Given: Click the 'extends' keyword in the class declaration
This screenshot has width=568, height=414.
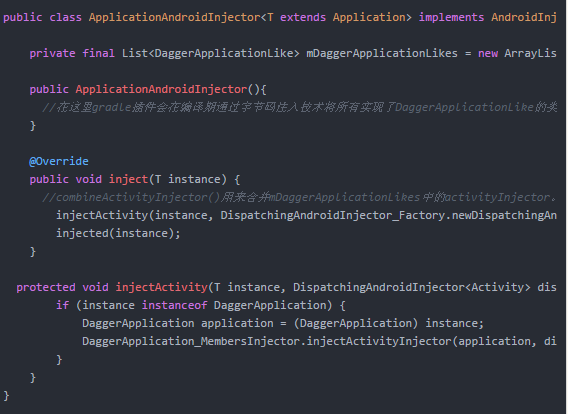Looking at the screenshot, I should tap(303, 17).
